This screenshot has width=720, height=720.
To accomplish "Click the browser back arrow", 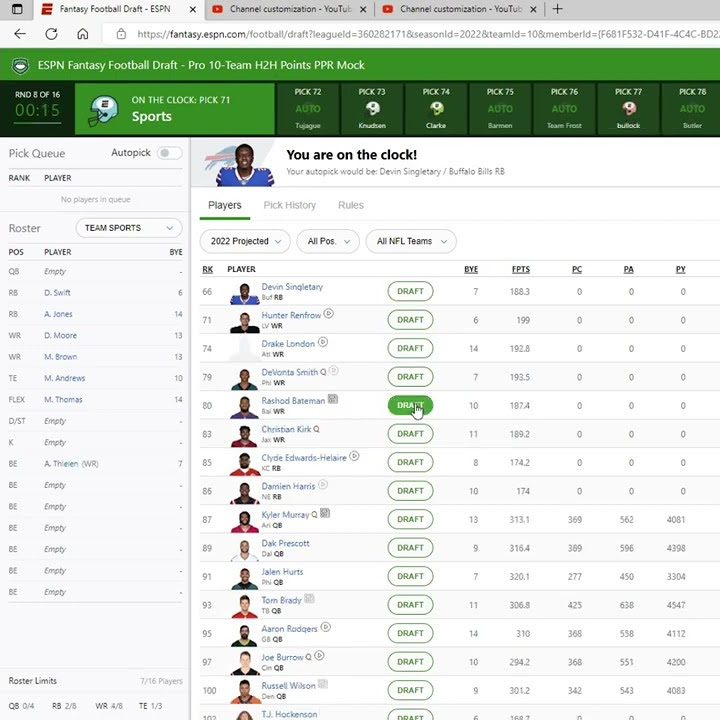I will point(20,34).
